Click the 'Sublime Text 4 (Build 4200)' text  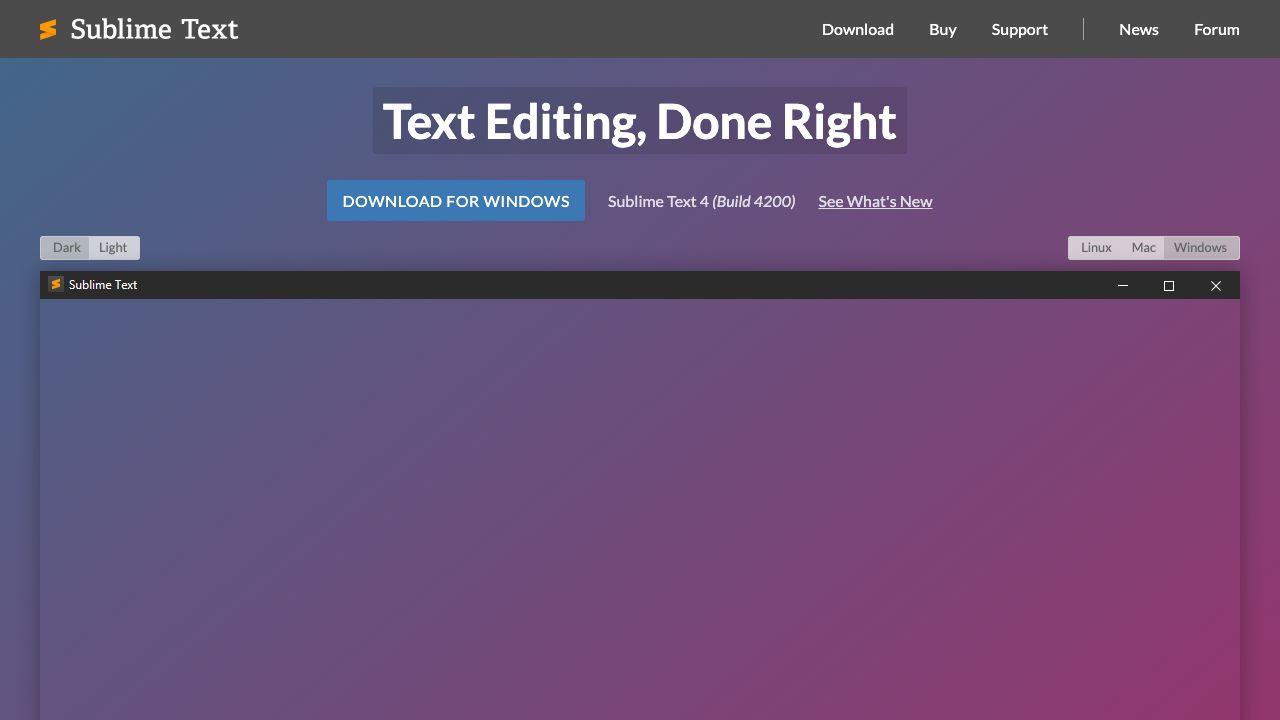tap(702, 201)
